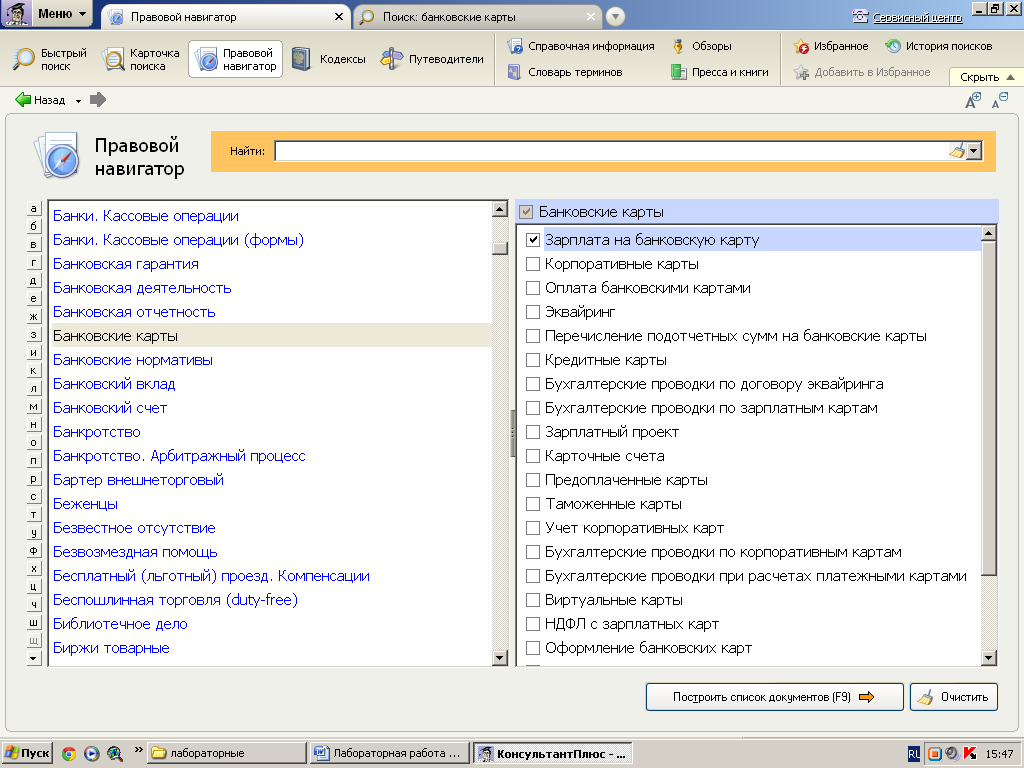The height and width of the screenshot is (768, 1024).
Task: Switch to Поиск: банковские карты tab
Action: tap(478, 17)
